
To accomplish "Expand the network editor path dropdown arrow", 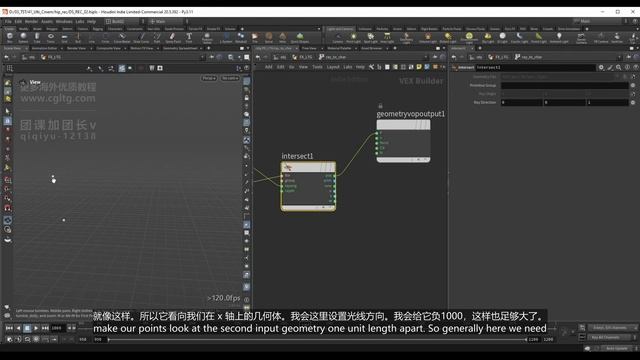I will click(x=426, y=57).
